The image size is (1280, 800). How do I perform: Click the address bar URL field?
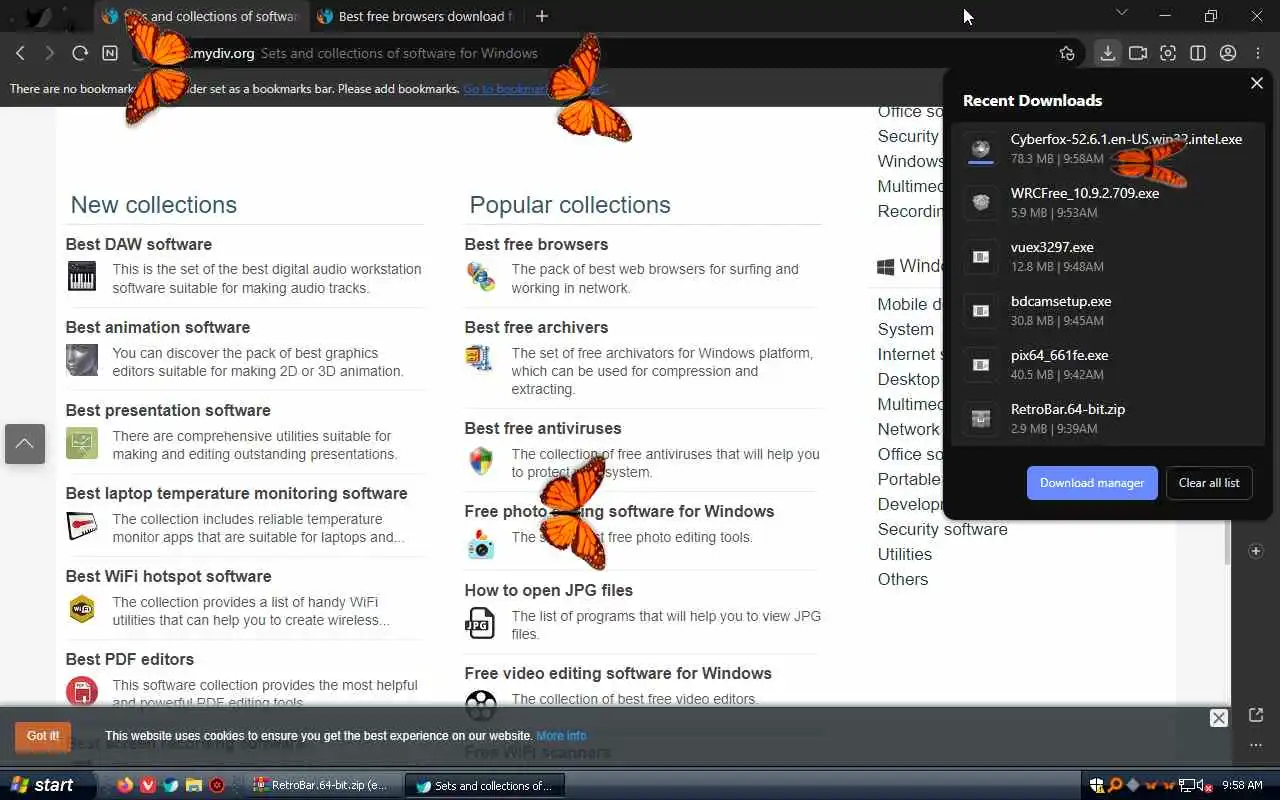tap(600, 53)
